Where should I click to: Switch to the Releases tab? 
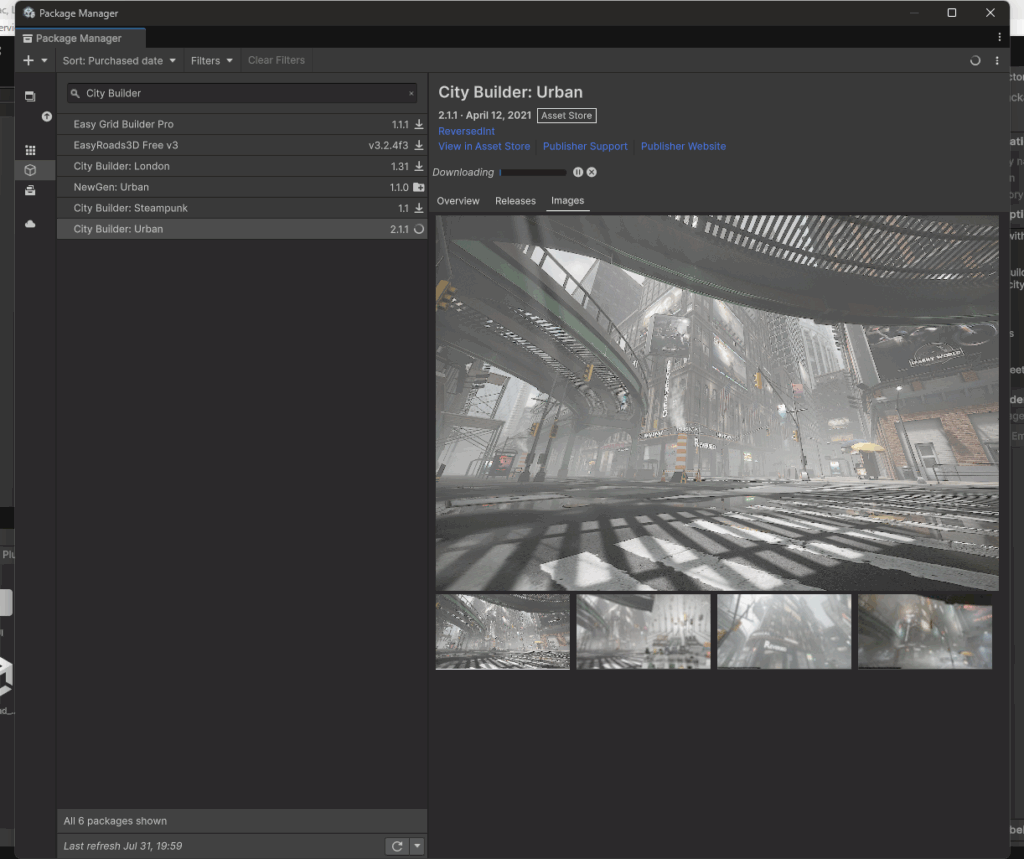pos(515,201)
